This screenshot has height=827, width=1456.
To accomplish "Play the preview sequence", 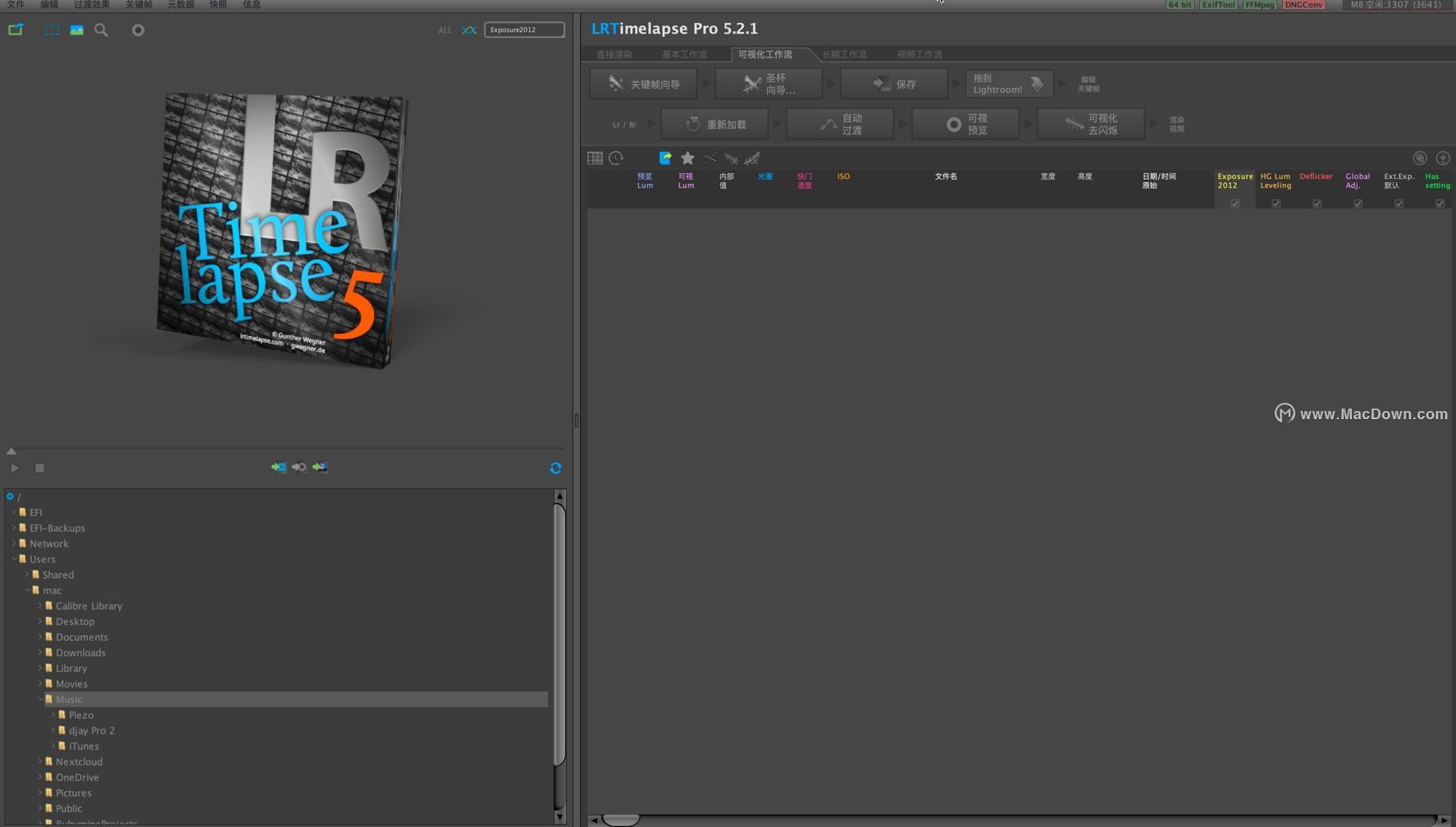I will tap(15, 468).
